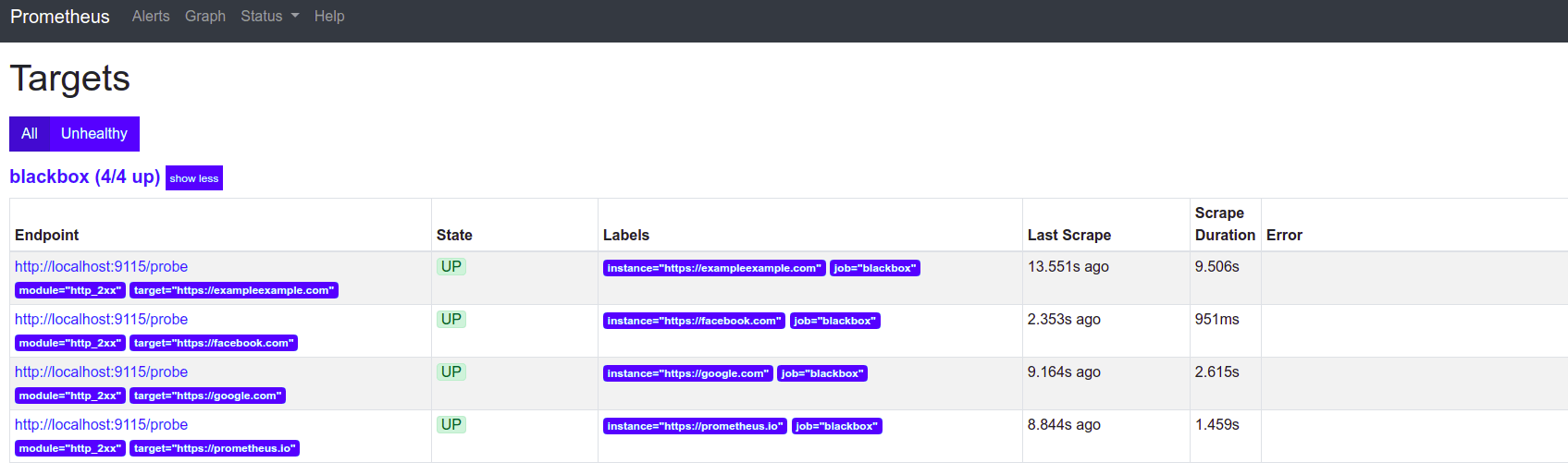Open probe endpoint link for prometheus.io
The height and width of the screenshot is (475, 1568).
coord(101,424)
